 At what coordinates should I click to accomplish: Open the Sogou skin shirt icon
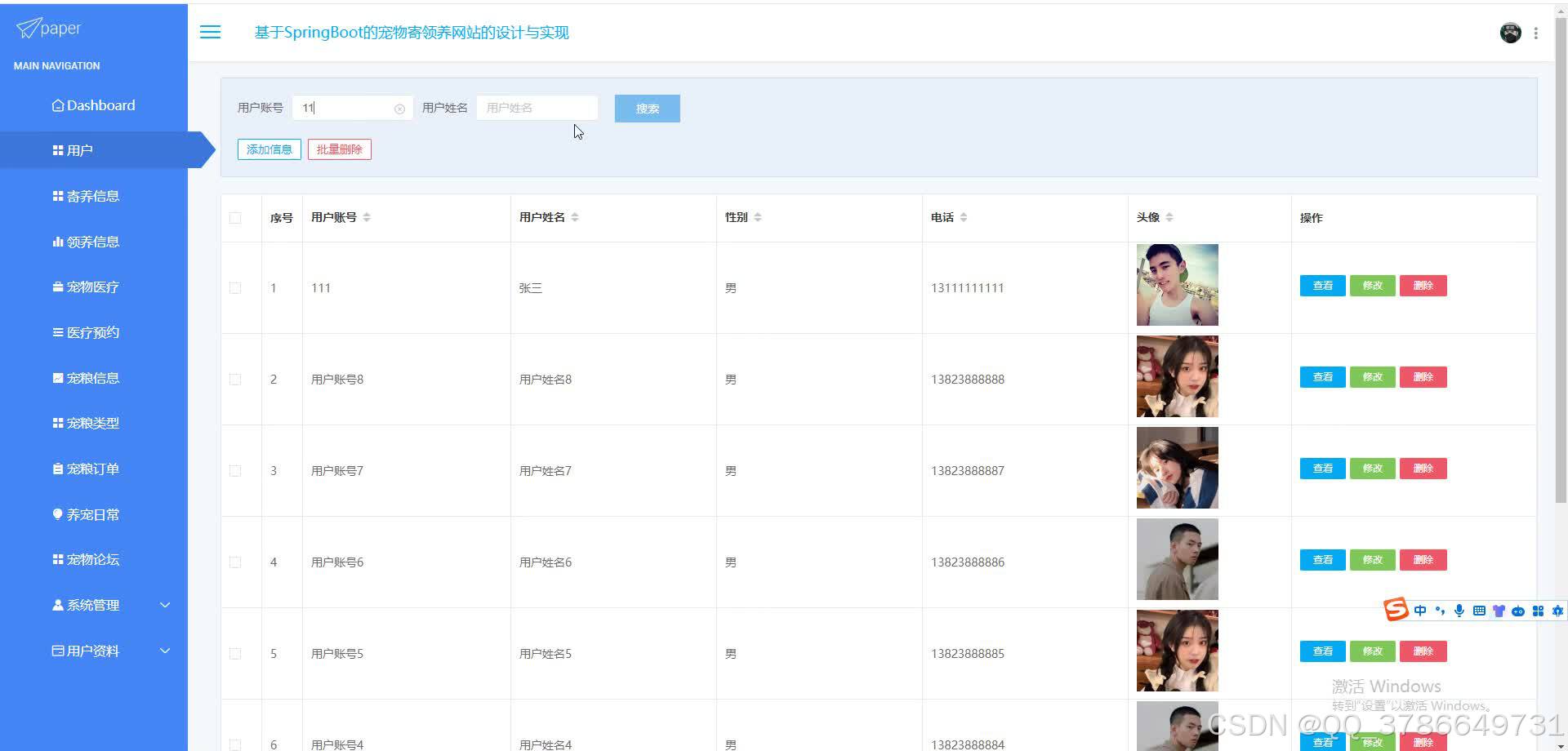click(x=1499, y=611)
